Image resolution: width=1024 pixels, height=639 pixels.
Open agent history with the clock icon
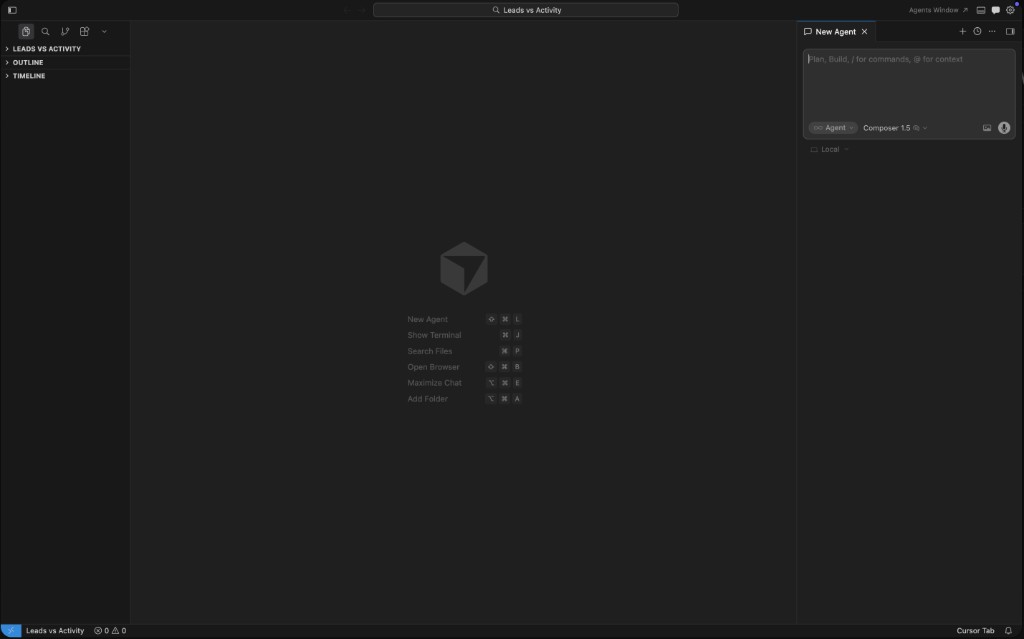(977, 31)
